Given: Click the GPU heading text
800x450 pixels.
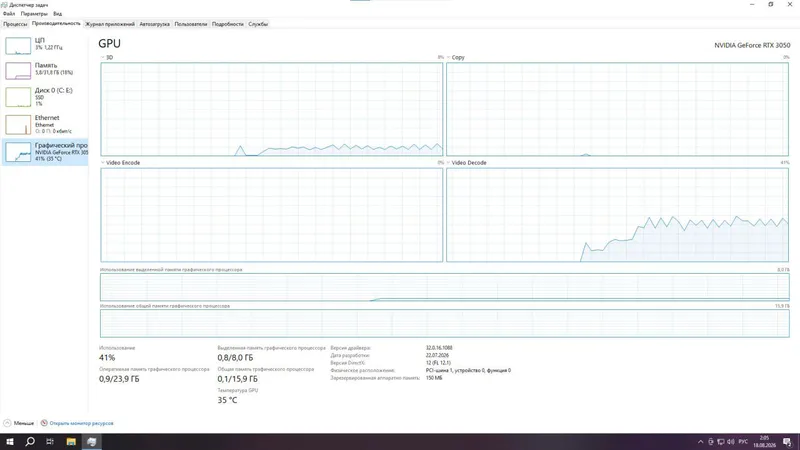Looking at the screenshot, I should (109, 44).
